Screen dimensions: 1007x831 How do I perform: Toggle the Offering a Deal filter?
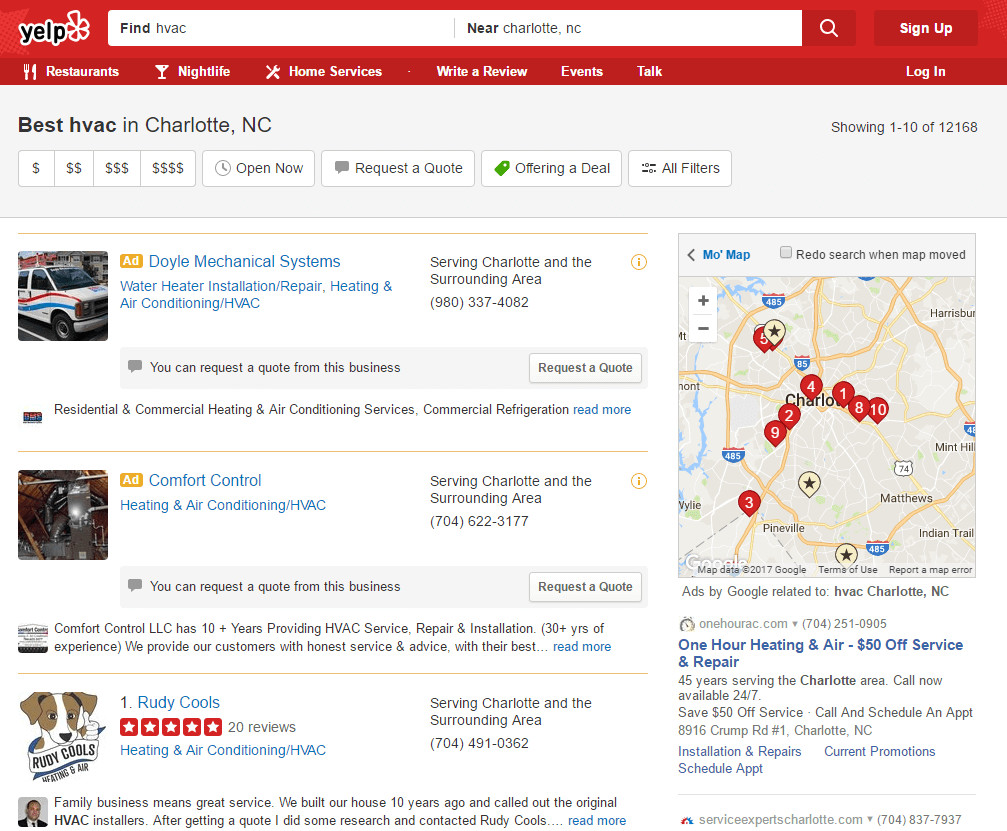(x=551, y=168)
